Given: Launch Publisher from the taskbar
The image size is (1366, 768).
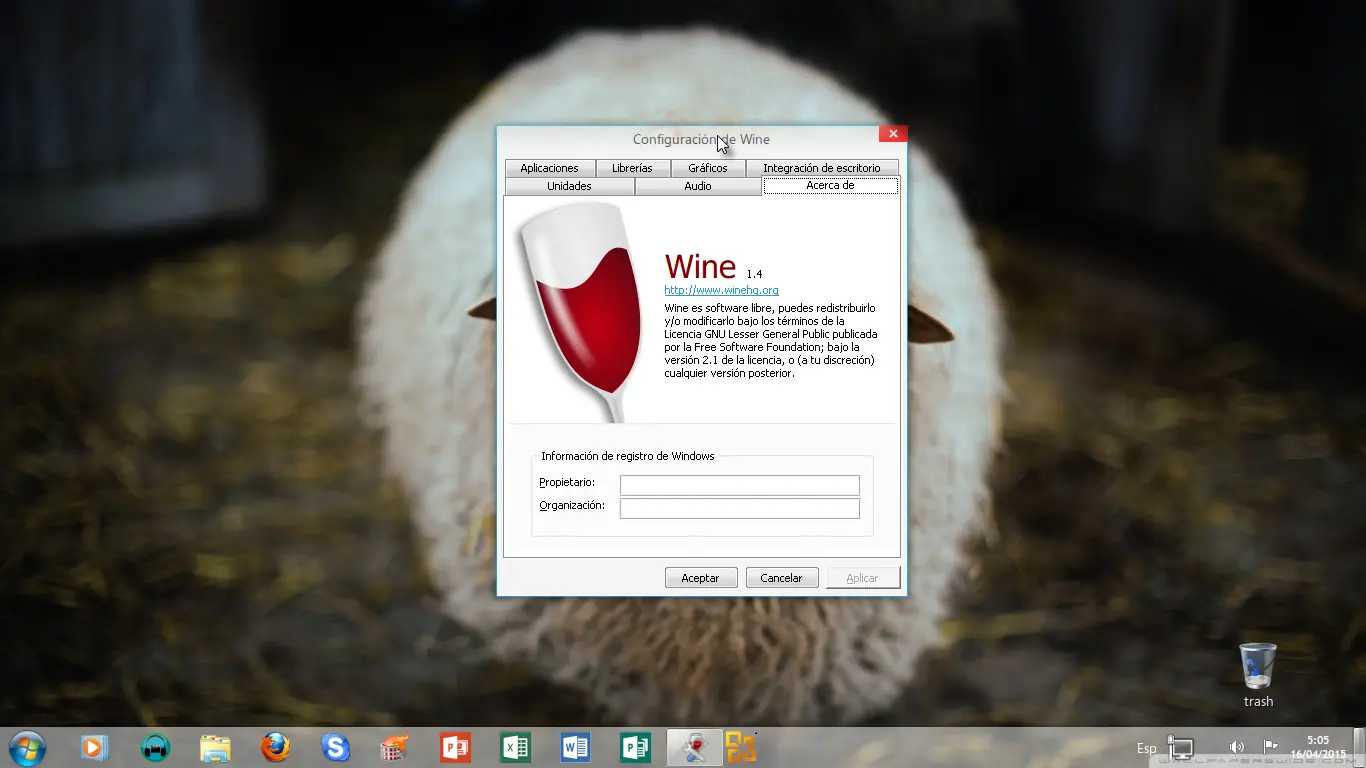Looking at the screenshot, I should (x=635, y=747).
